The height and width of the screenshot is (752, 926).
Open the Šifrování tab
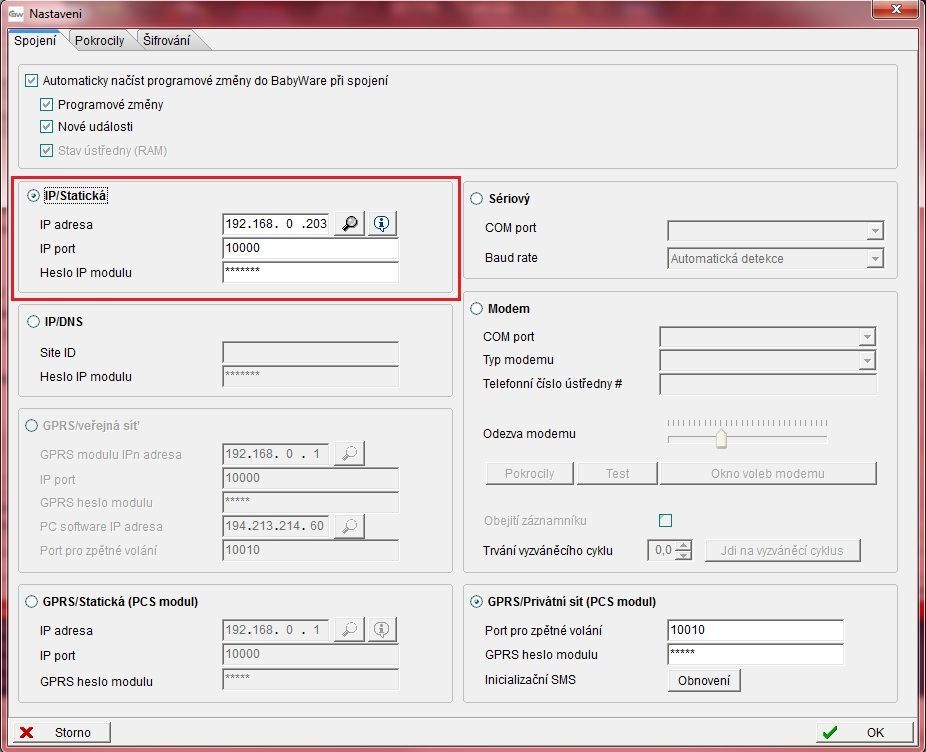[170, 41]
